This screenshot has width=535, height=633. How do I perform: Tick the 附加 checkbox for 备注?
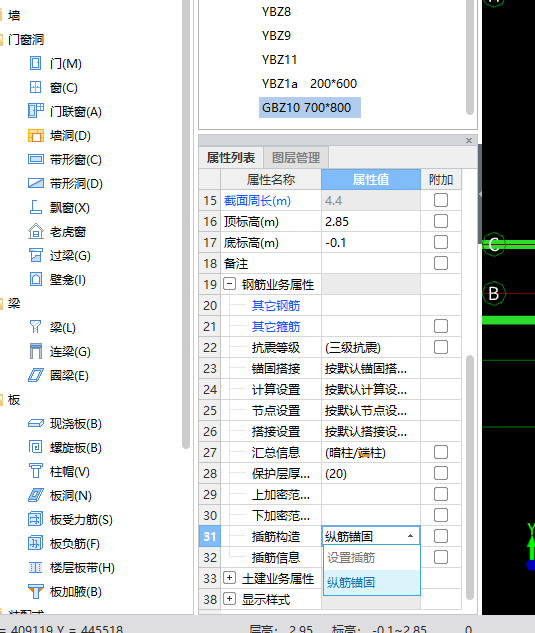[x=441, y=263]
